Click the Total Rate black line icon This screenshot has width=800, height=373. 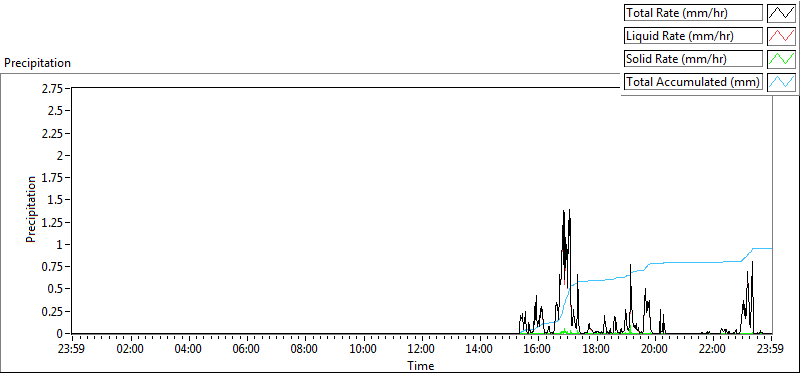coord(782,13)
